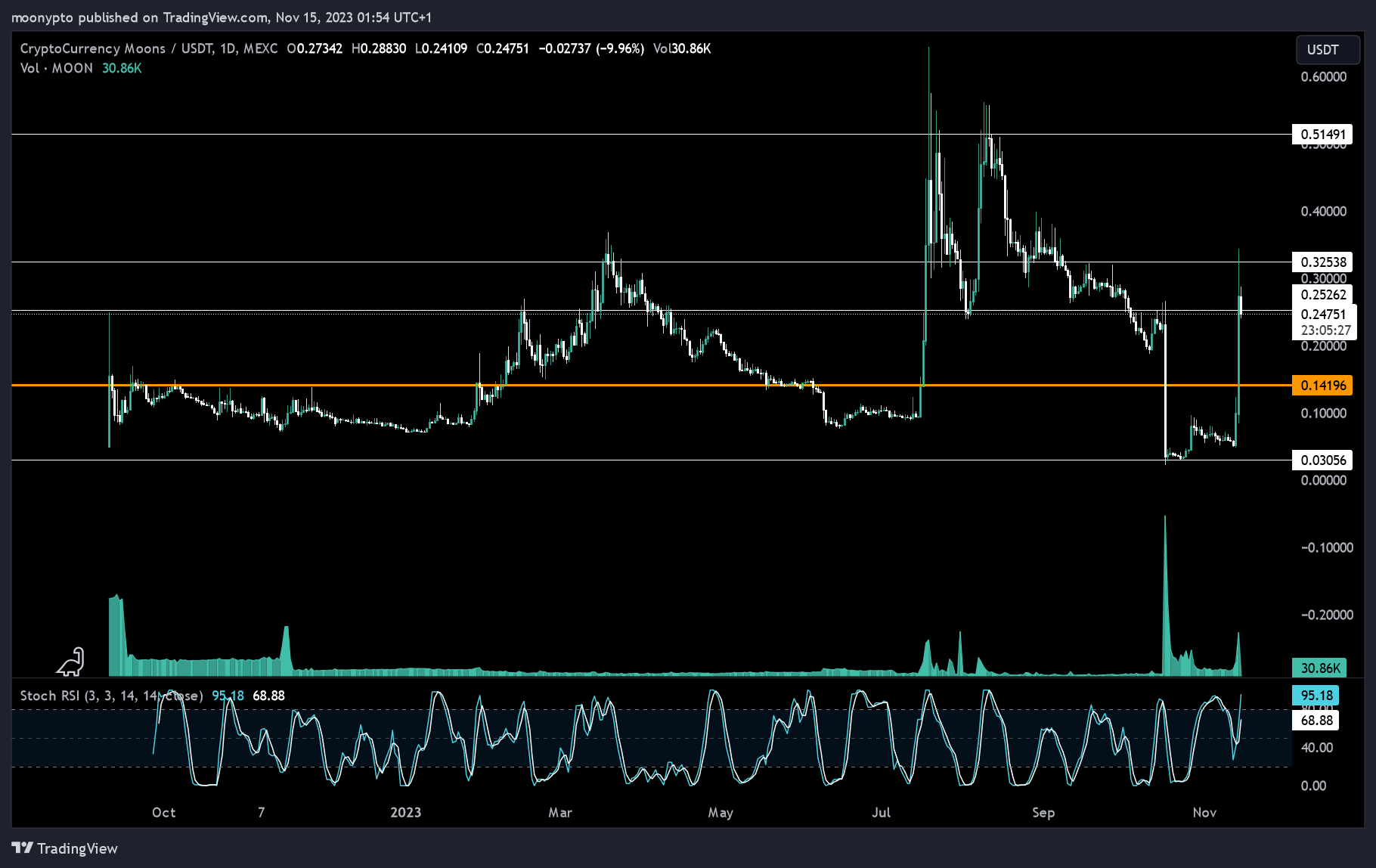The width and height of the screenshot is (1376, 868).
Task: Click the 0.03056 support line label
Action: (1322, 460)
